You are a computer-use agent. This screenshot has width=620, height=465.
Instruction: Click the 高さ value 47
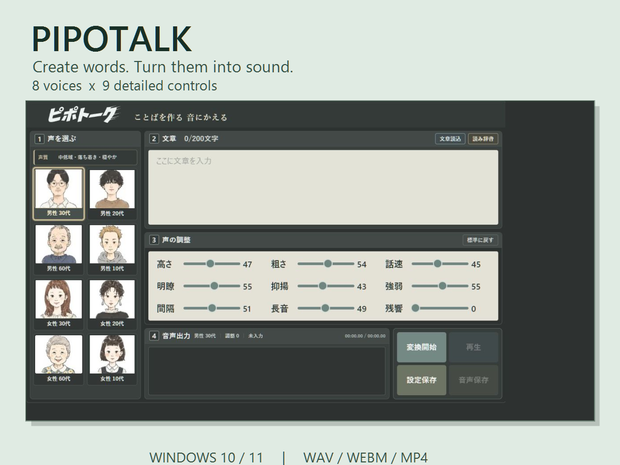(248, 264)
